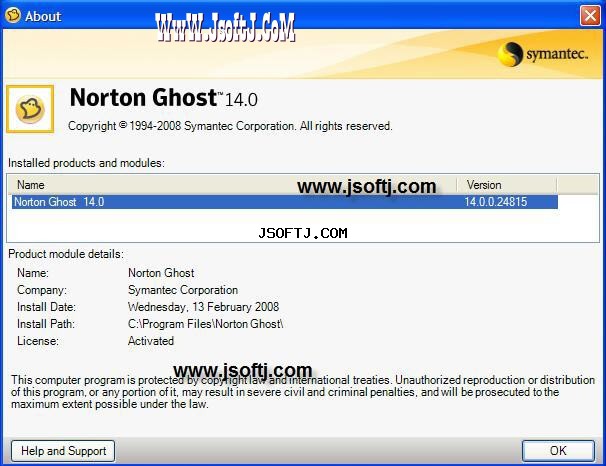Click the Symantec logo

543,54
